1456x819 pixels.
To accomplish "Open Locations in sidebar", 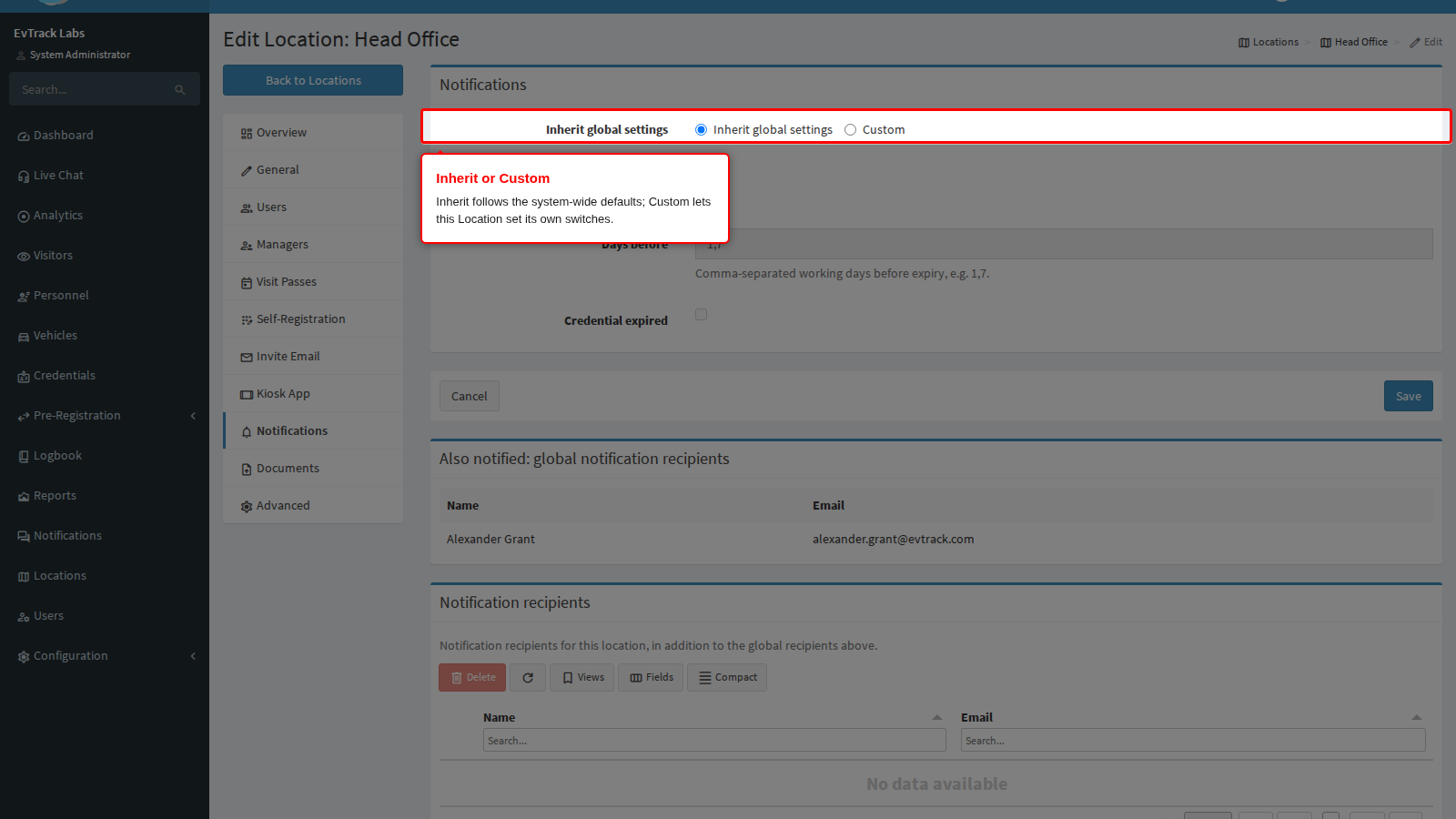I will [52, 576].
